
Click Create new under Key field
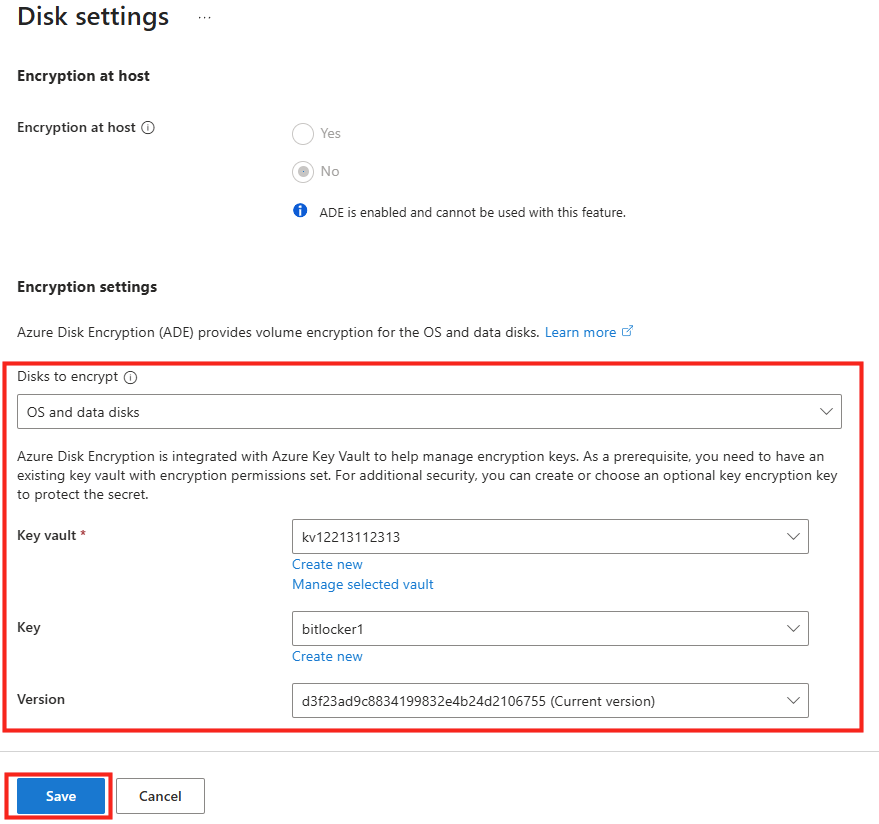[x=327, y=657]
